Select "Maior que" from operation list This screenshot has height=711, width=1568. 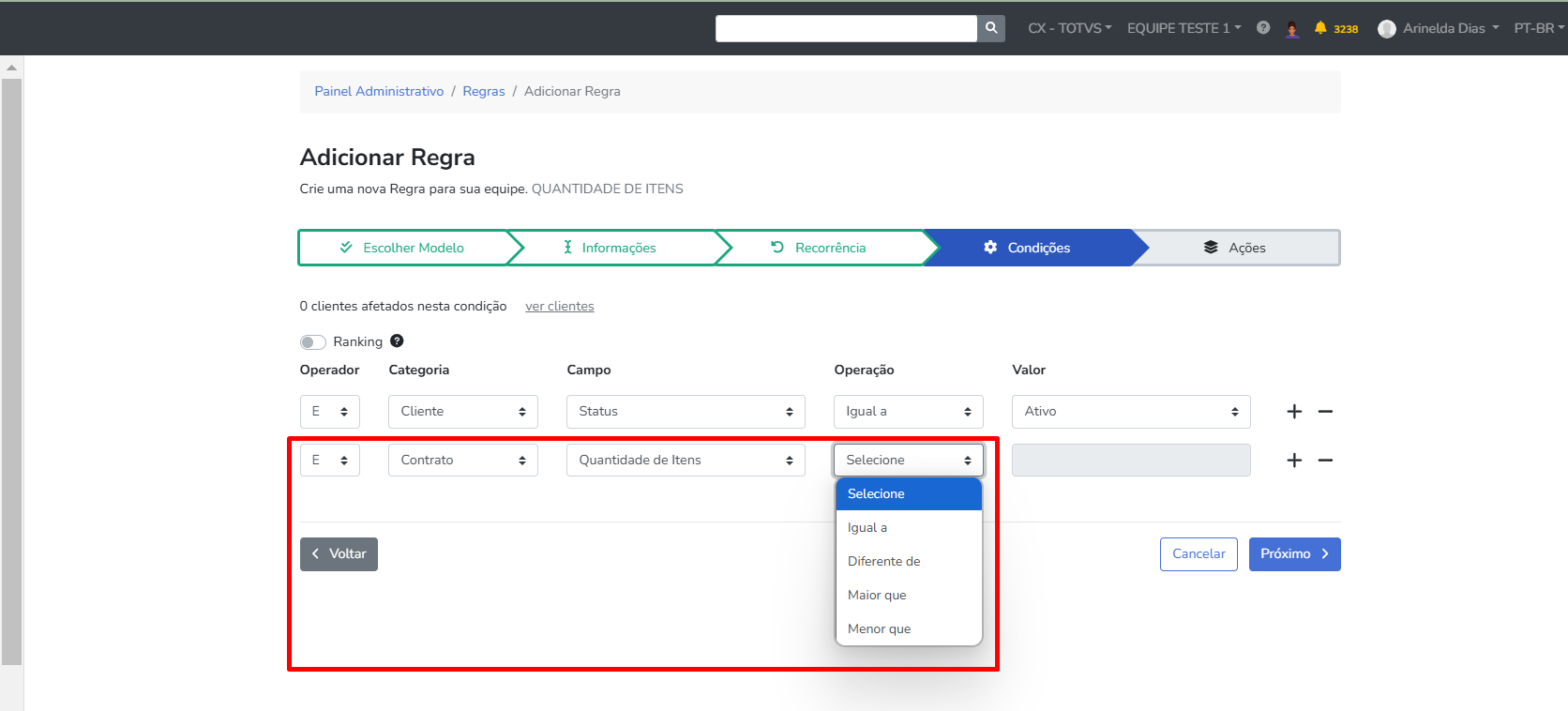coord(877,596)
